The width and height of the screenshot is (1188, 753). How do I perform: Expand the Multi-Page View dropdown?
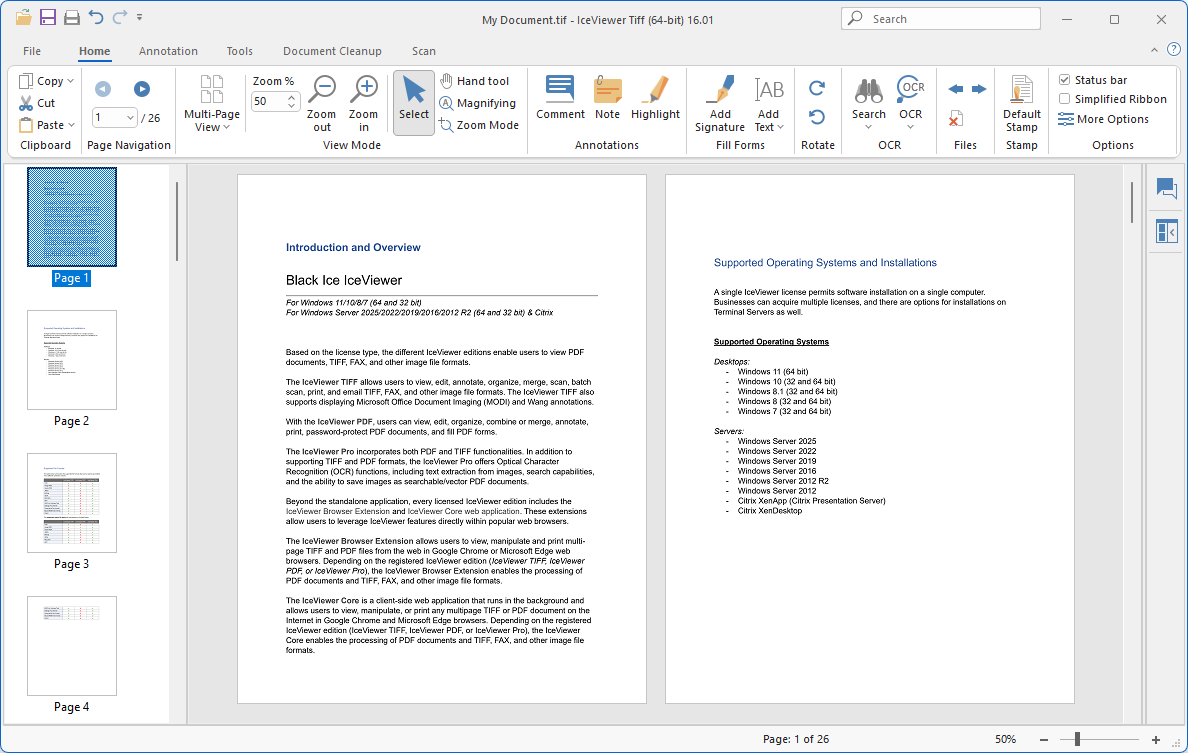pyautogui.click(x=212, y=104)
